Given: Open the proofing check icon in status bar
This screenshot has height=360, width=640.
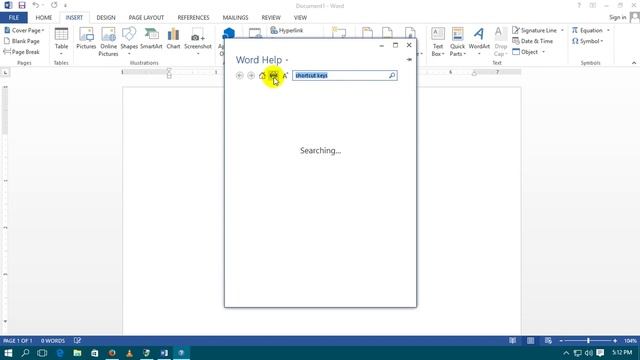Looking at the screenshot, I should [78, 340].
